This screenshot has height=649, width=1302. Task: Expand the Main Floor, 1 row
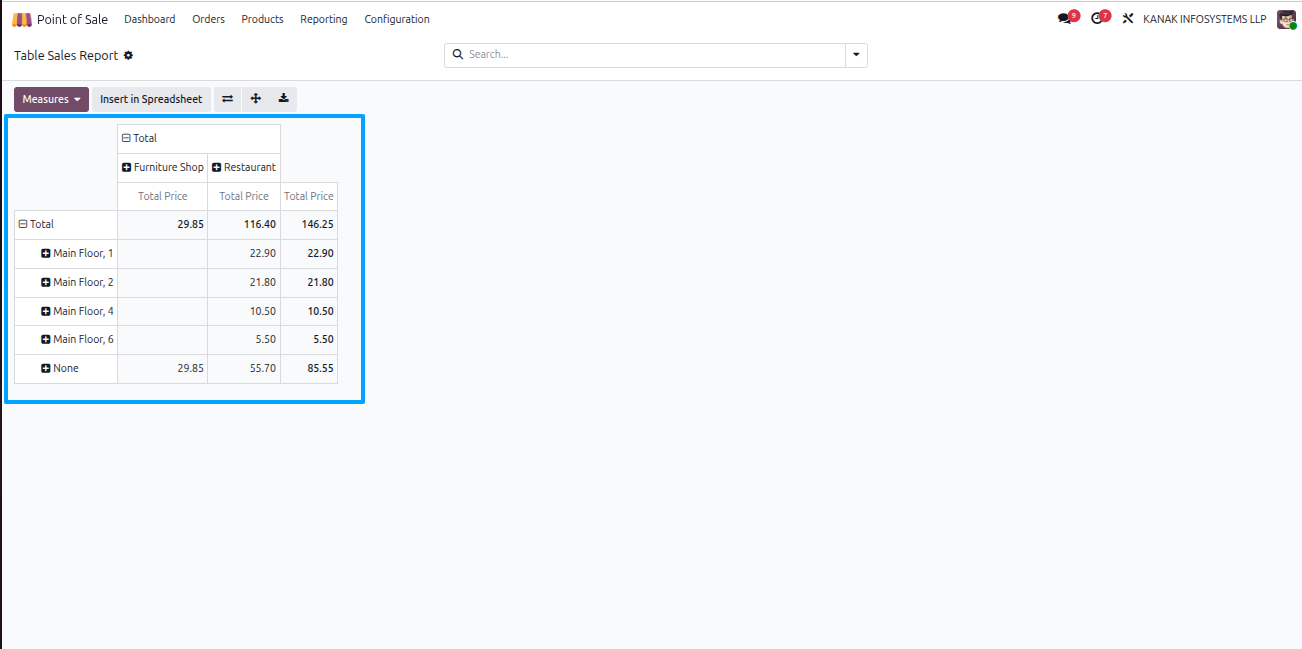coord(77,253)
